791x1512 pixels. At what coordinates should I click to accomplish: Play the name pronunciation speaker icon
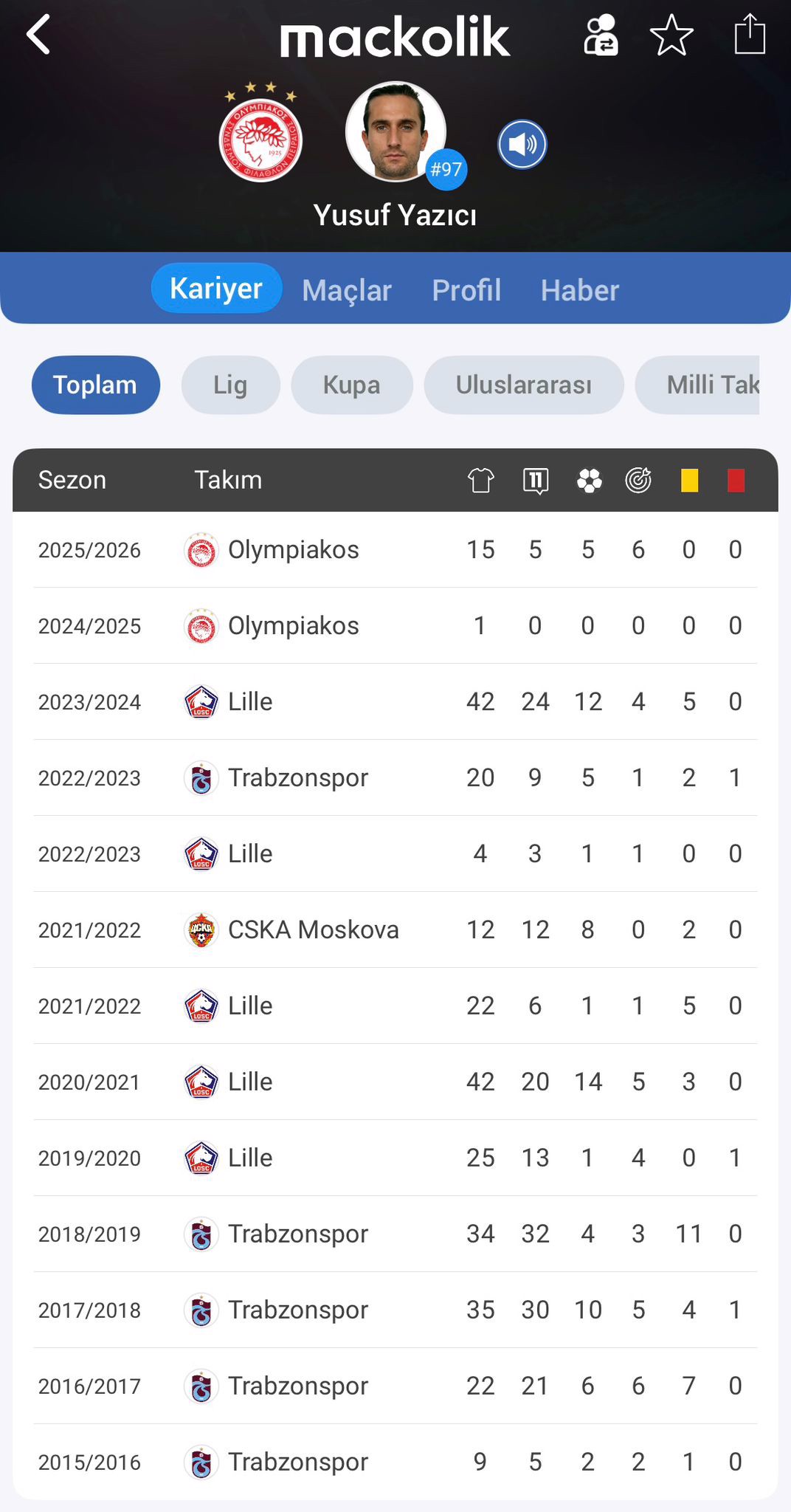click(x=522, y=145)
